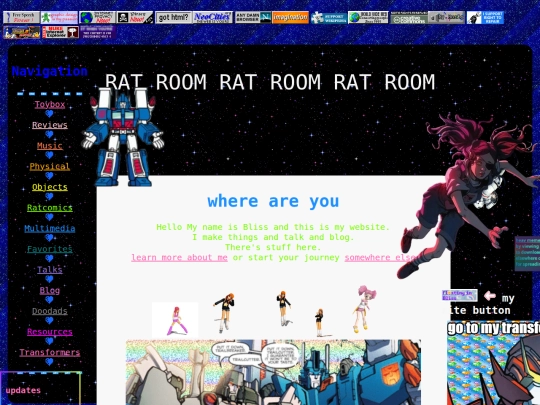This screenshot has height=405, width=540.
Task: Follow the 'somewhere else' link
Action: point(381,258)
